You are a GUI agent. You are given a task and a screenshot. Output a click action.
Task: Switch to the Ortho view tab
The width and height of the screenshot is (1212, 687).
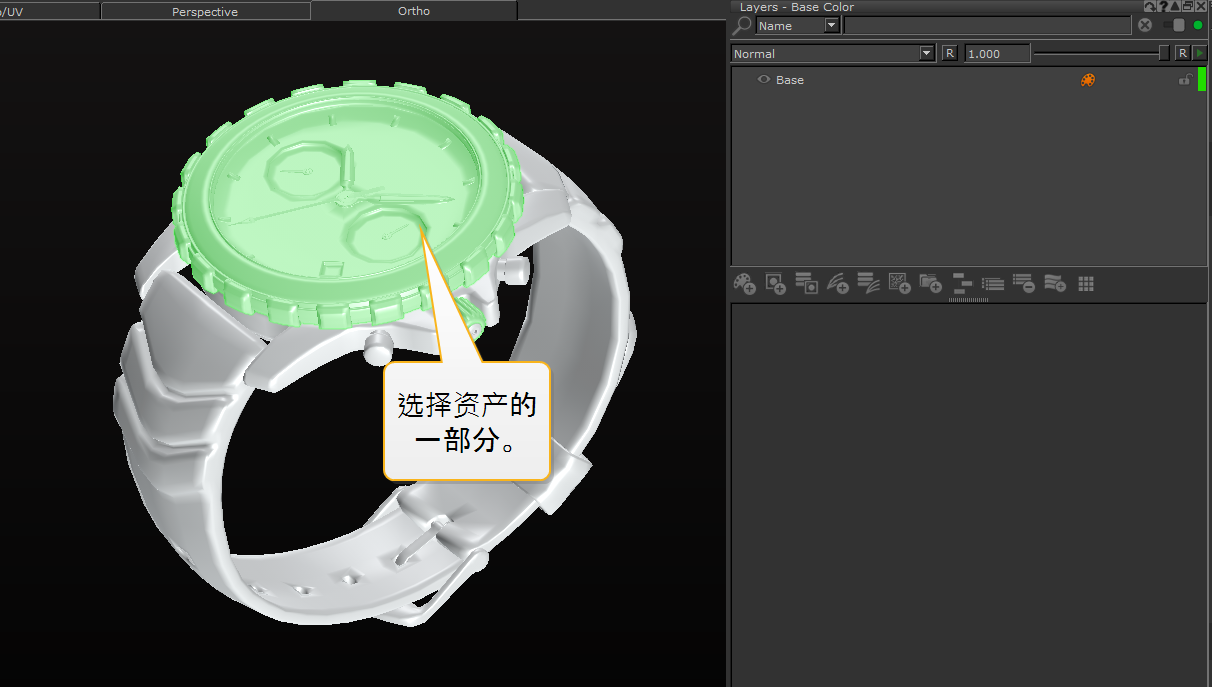pos(413,11)
